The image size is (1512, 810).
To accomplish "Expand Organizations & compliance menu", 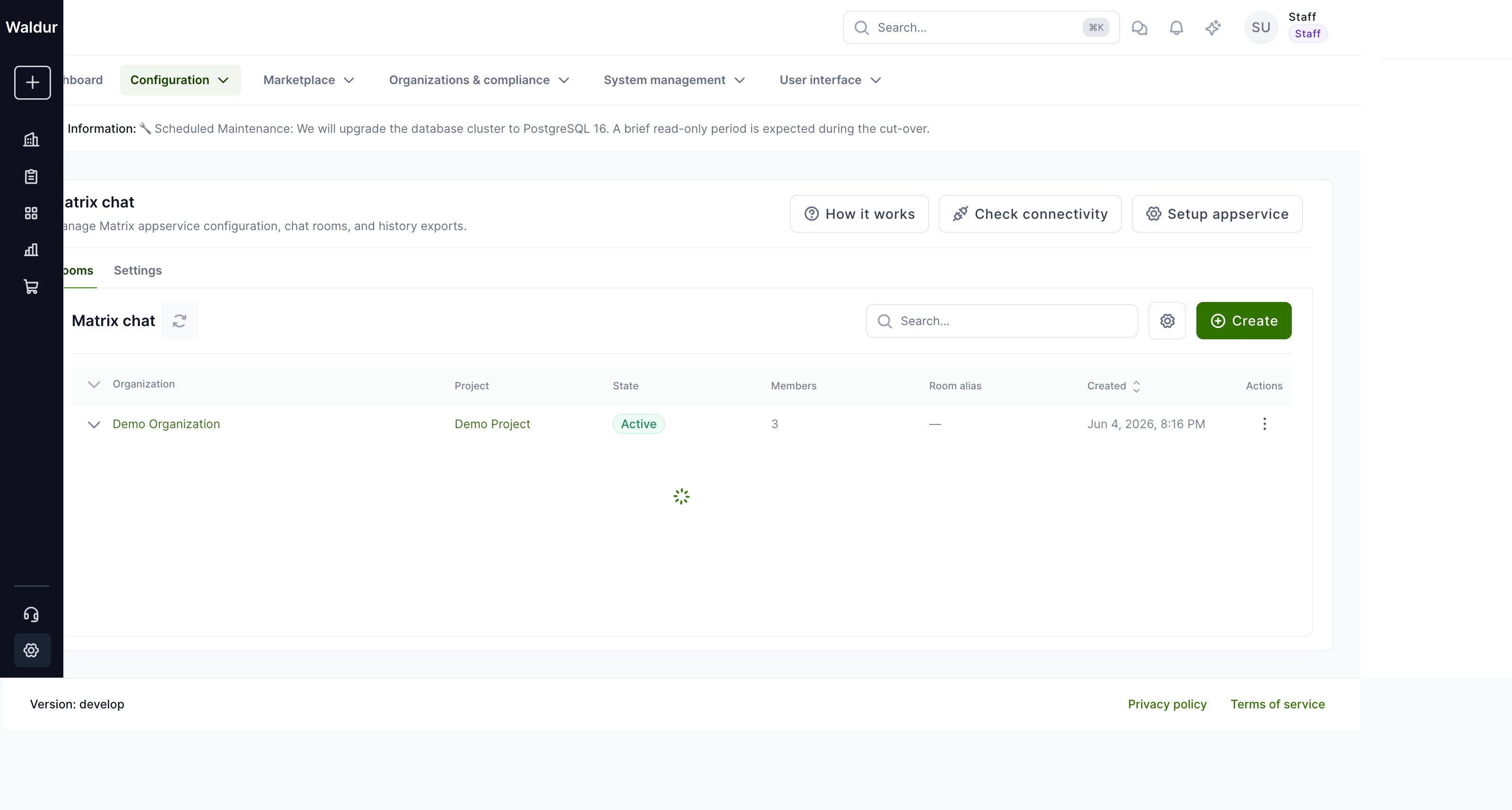I will (x=480, y=80).
